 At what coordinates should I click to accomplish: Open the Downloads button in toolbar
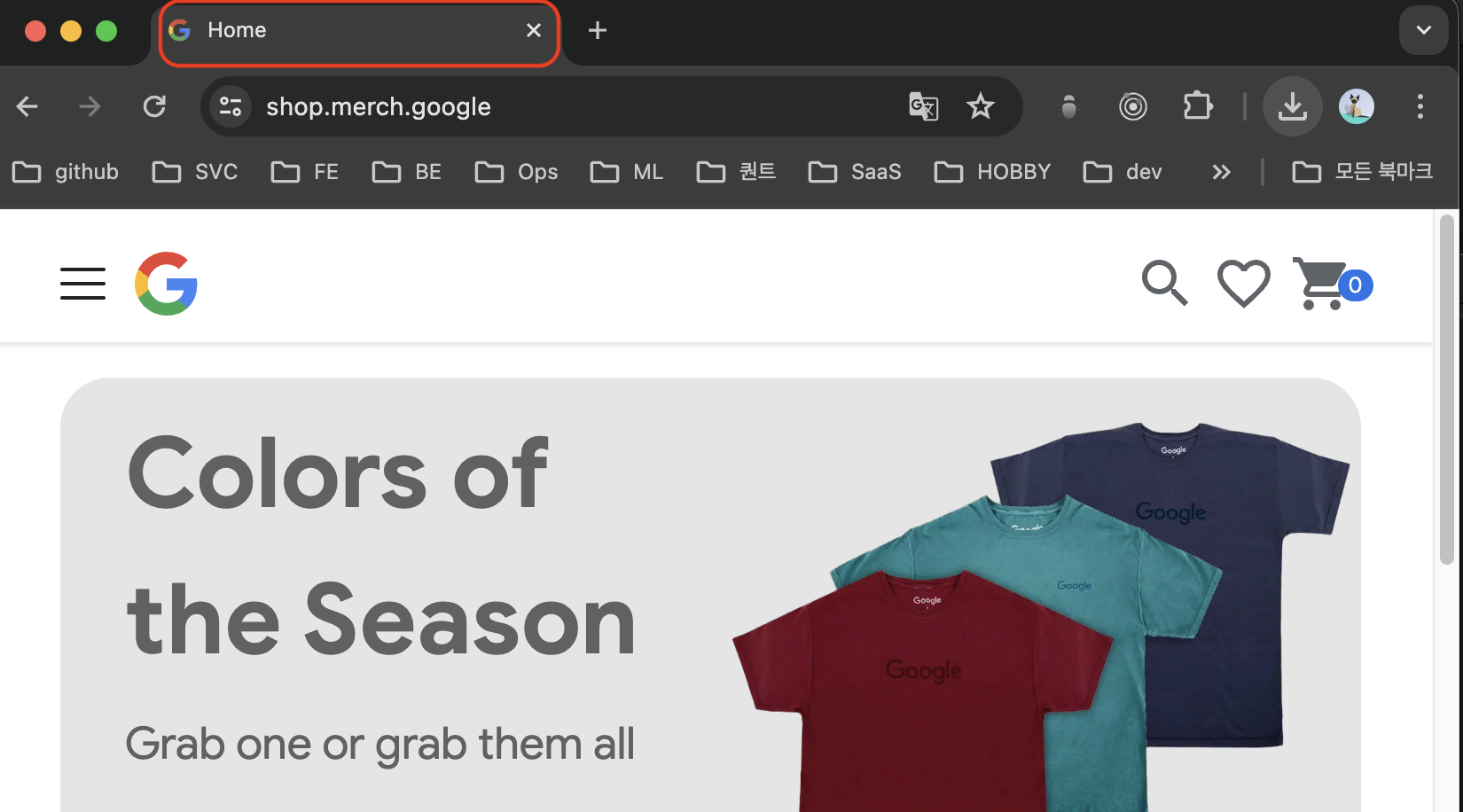[1293, 106]
